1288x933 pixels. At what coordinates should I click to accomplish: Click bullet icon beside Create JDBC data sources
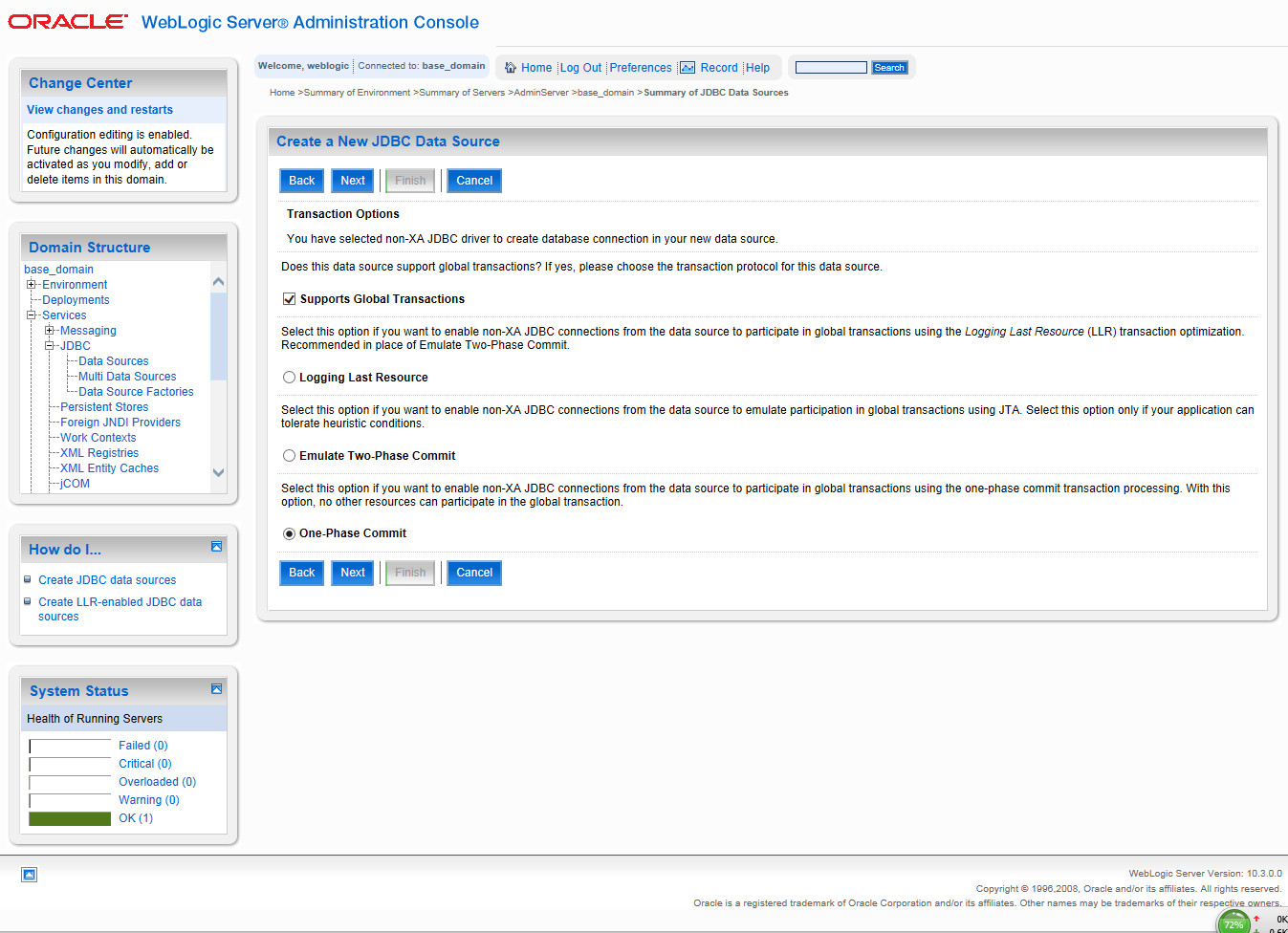(x=28, y=579)
